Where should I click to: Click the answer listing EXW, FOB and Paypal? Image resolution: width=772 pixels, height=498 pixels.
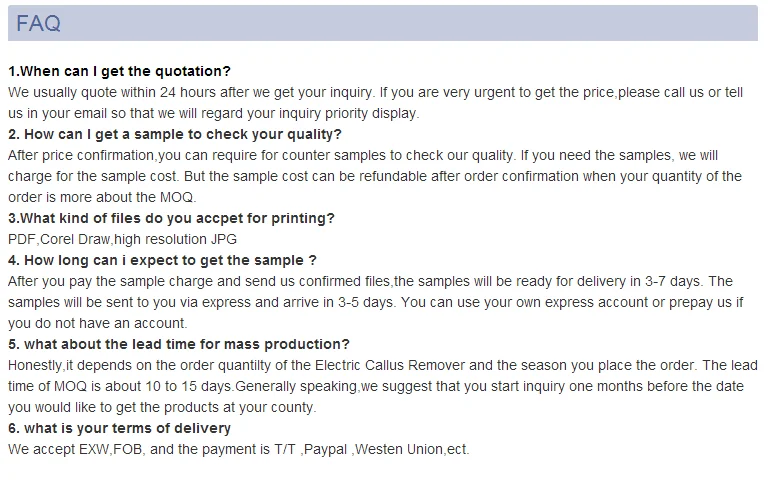tap(238, 449)
